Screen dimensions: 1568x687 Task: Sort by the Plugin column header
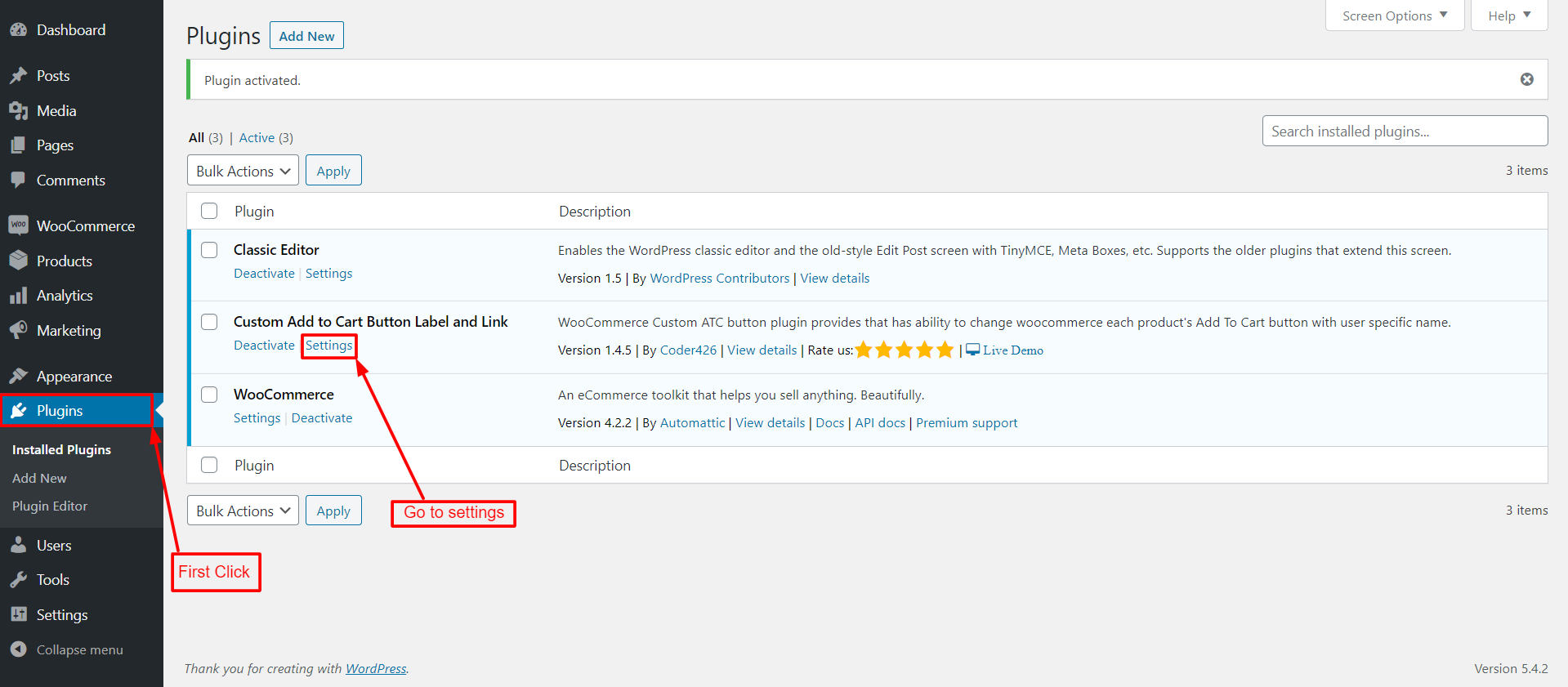pyautogui.click(x=254, y=212)
